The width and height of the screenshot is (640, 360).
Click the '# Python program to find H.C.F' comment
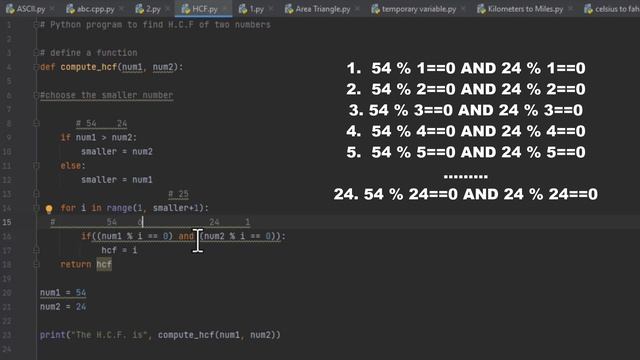pyautogui.click(x=155, y=25)
